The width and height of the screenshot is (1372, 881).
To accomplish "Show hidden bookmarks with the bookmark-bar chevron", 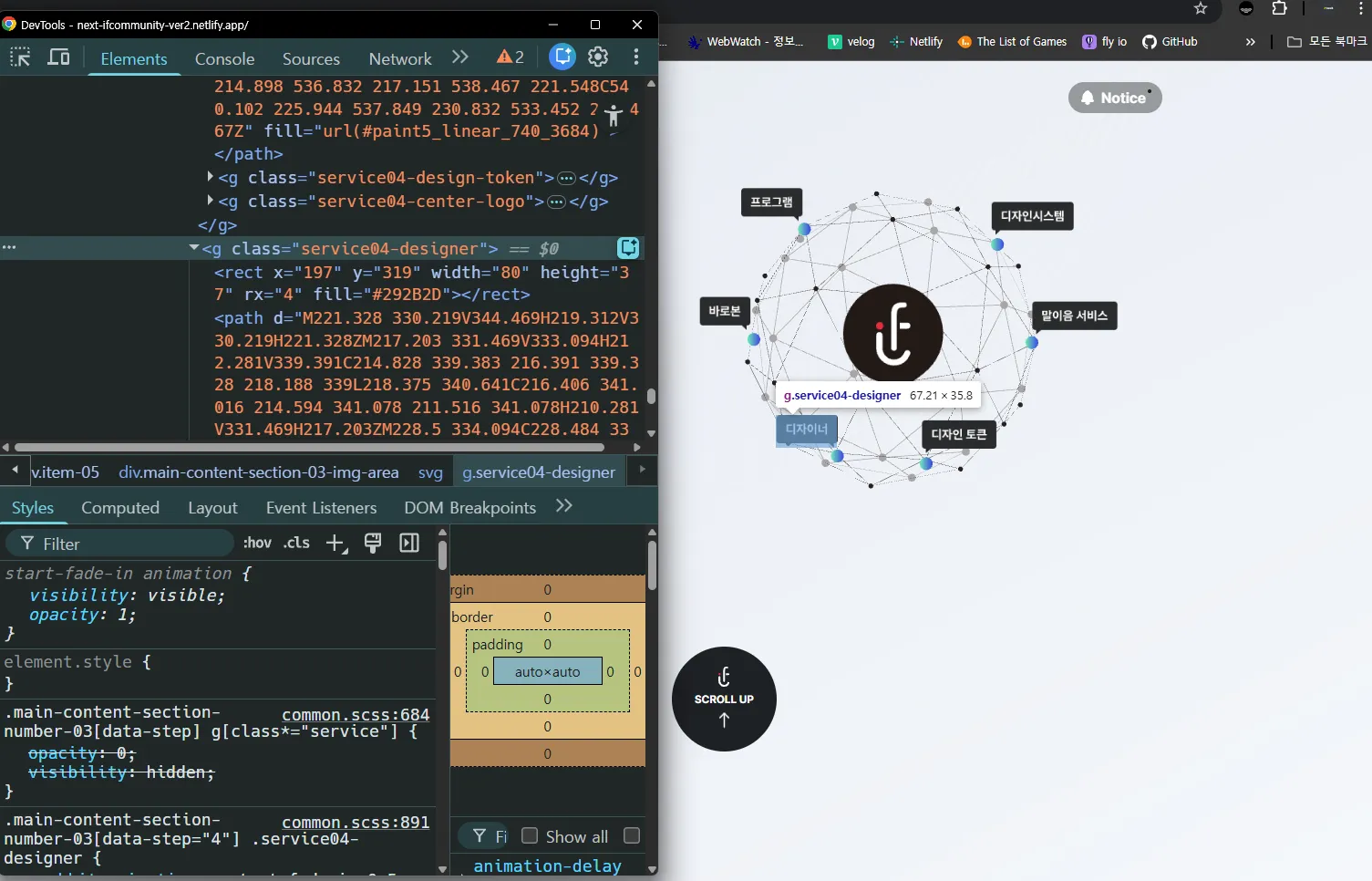I will (1251, 42).
